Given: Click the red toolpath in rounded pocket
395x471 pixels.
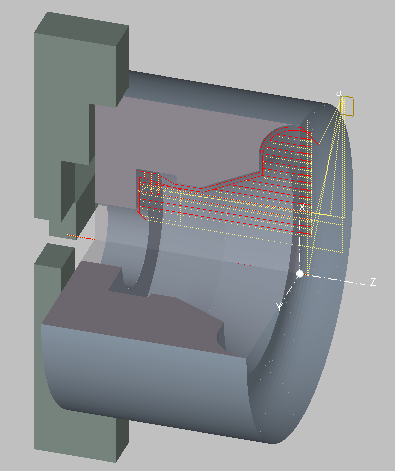Looking at the screenshot, I should pyautogui.click(x=287, y=150).
